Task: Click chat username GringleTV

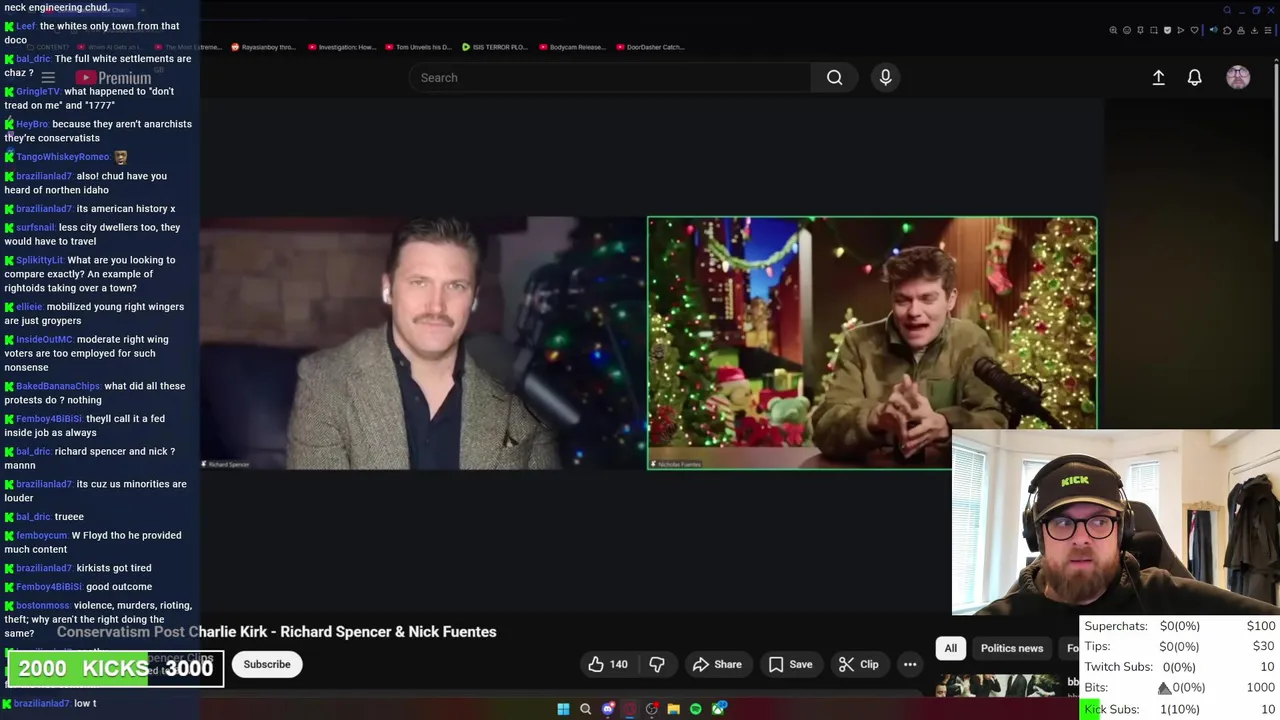Action: tap(38, 91)
